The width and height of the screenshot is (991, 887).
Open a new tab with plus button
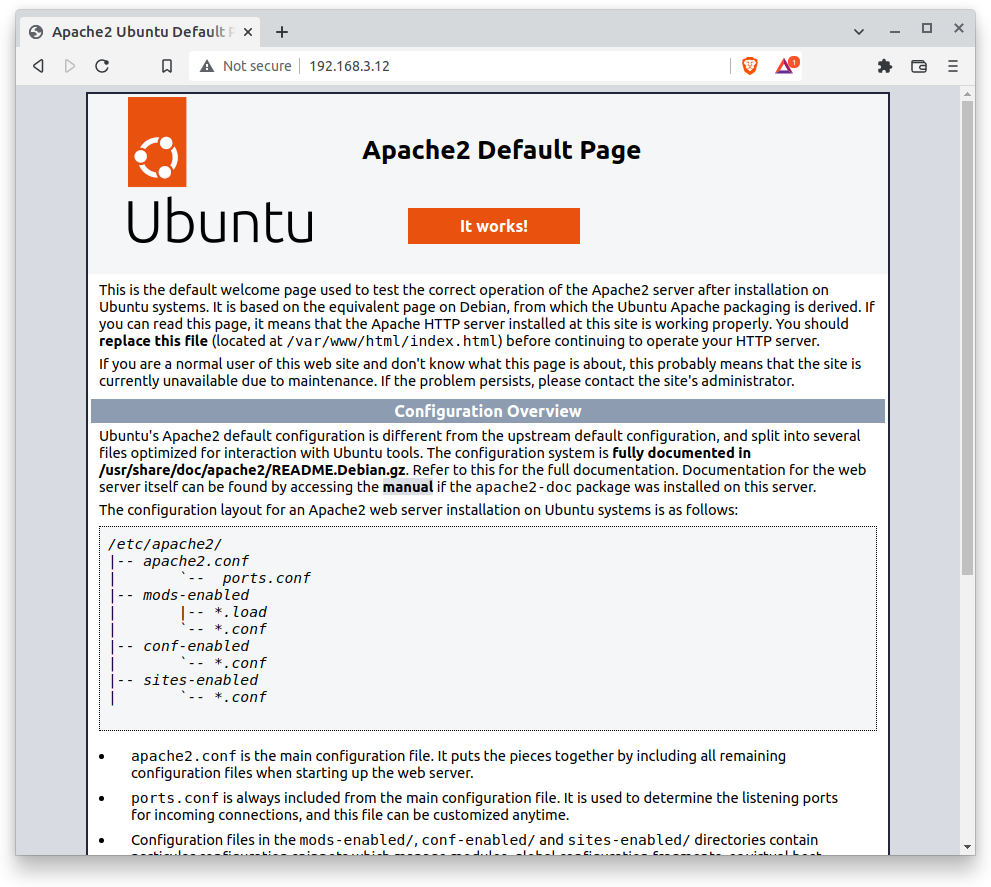(x=282, y=32)
